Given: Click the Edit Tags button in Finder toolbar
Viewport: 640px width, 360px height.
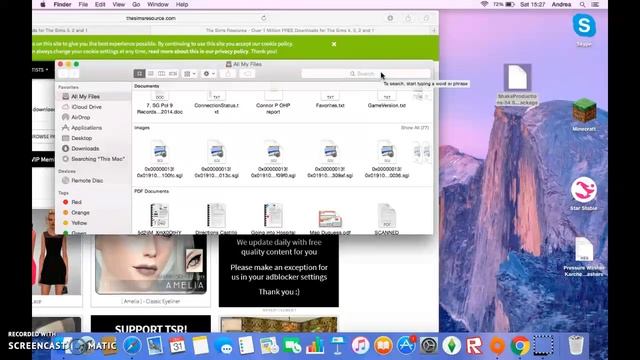Looking at the screenshot, I should (247, 73).
